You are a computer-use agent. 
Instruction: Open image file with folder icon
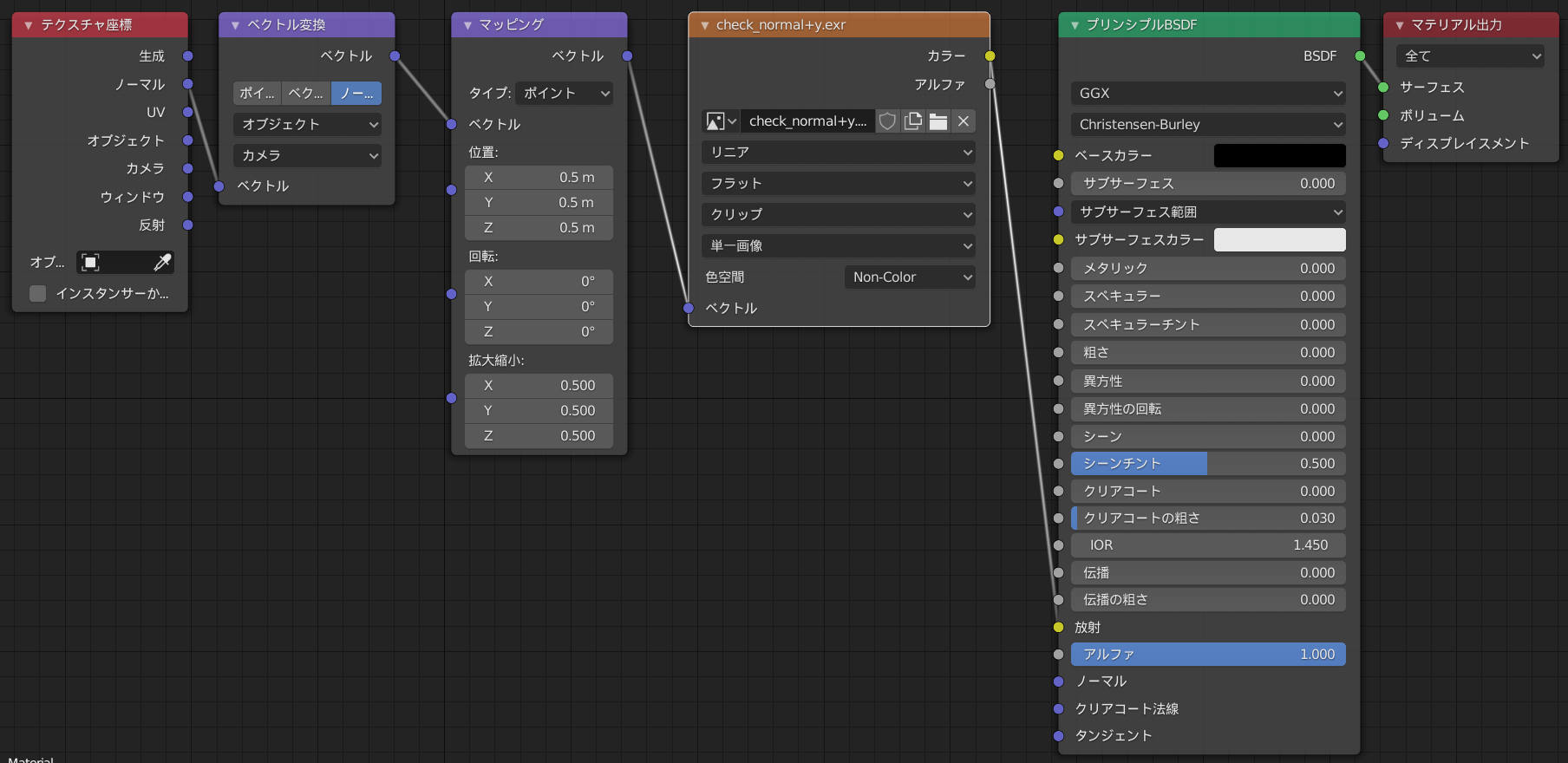938,121
